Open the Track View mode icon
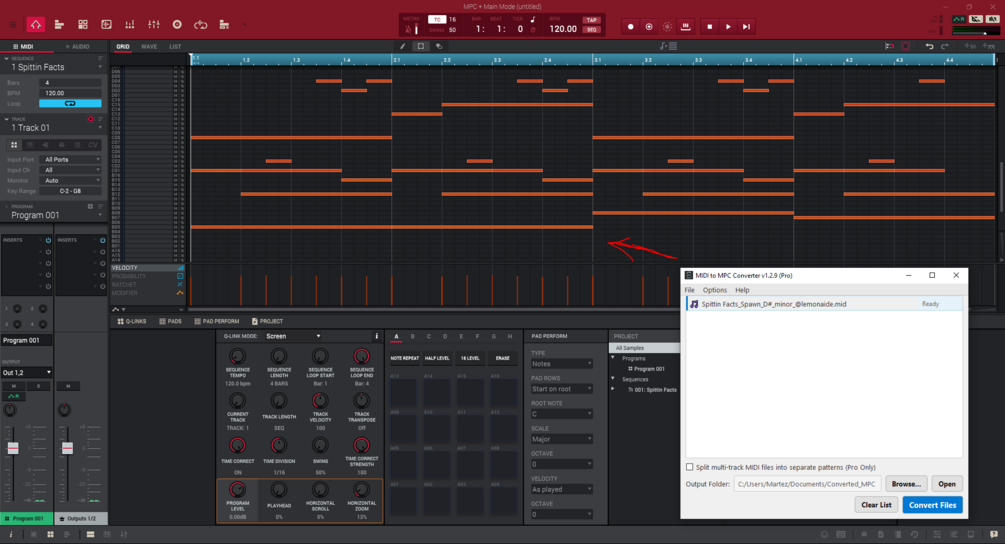The height and width of the screenshot is (544, 1005). click(x=59, y=24)
